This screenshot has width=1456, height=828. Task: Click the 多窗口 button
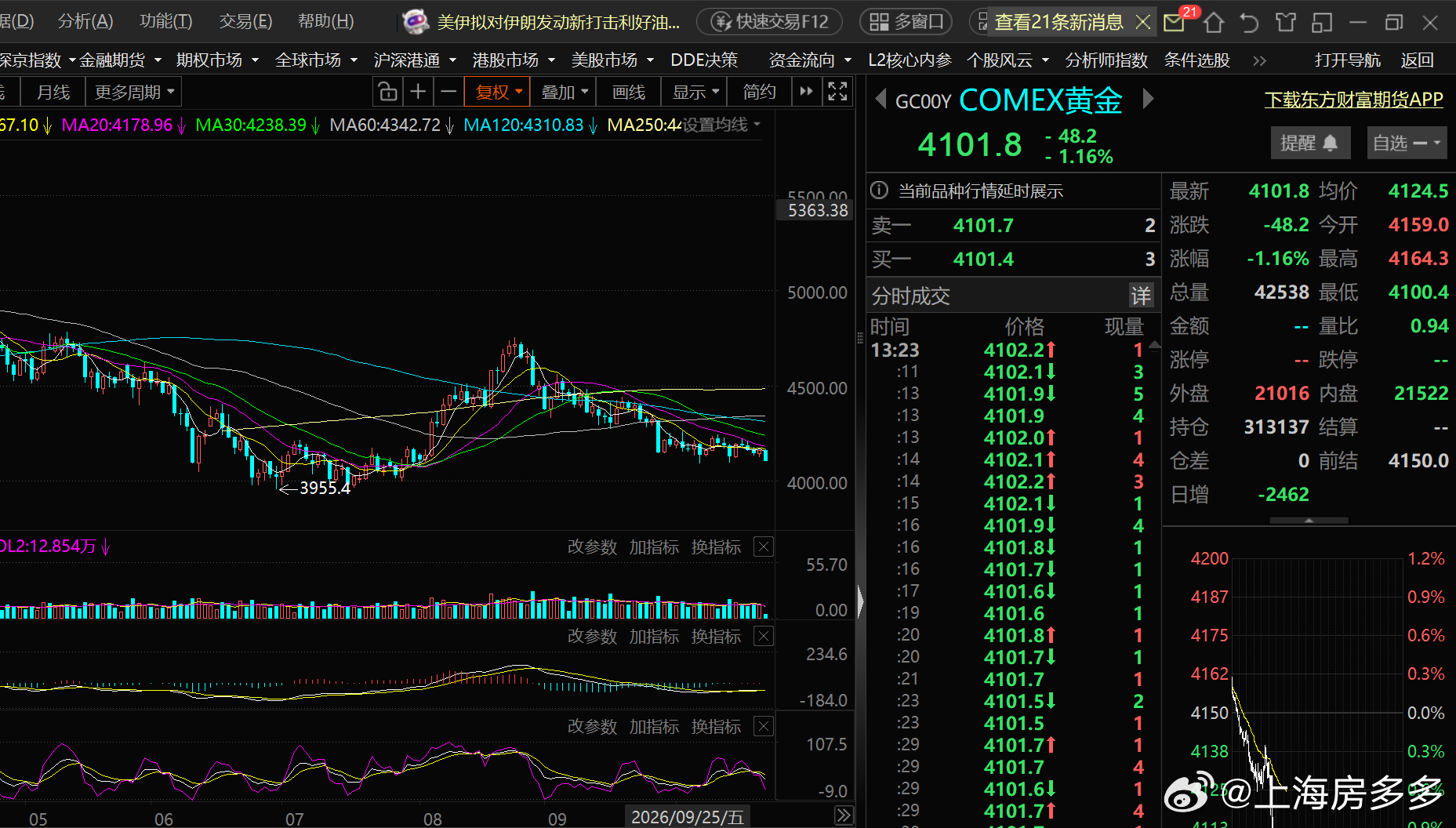point(906,22)
